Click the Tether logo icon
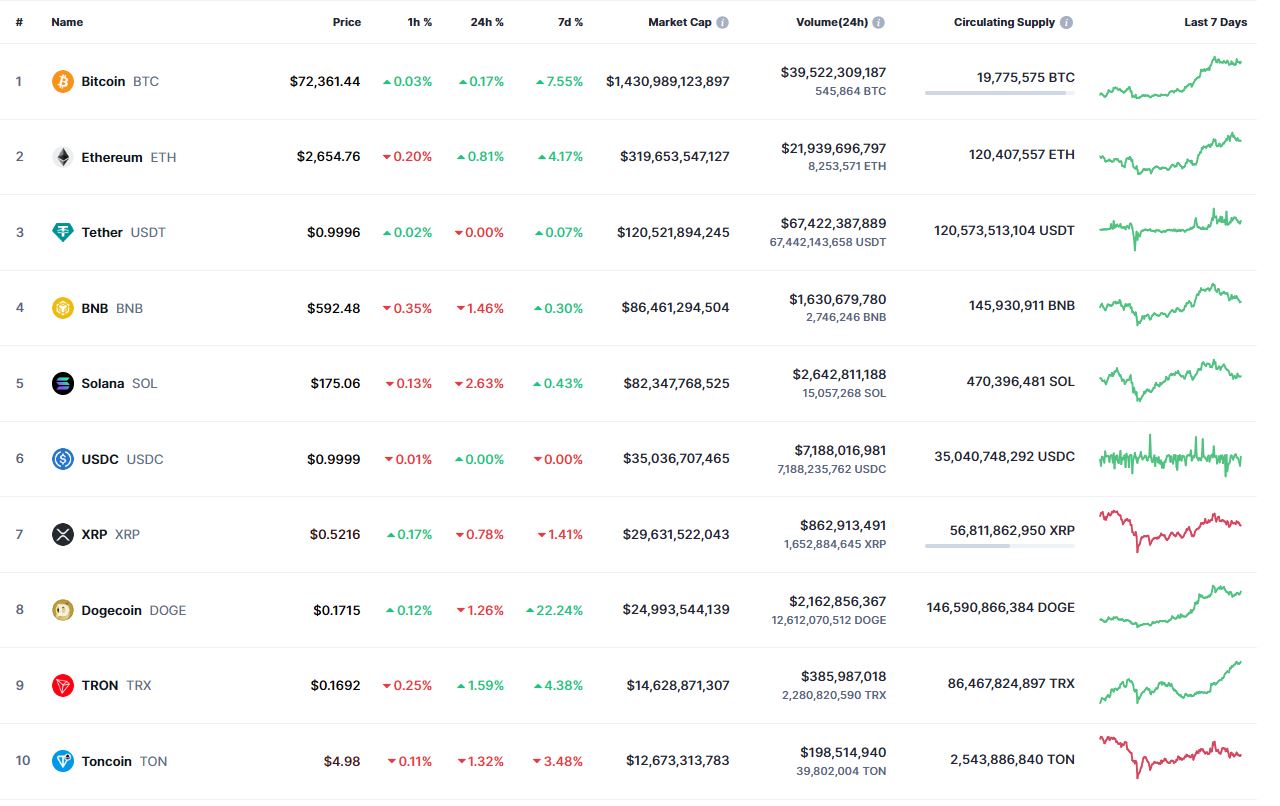1280x806 pixels. [x=63, y=232]
